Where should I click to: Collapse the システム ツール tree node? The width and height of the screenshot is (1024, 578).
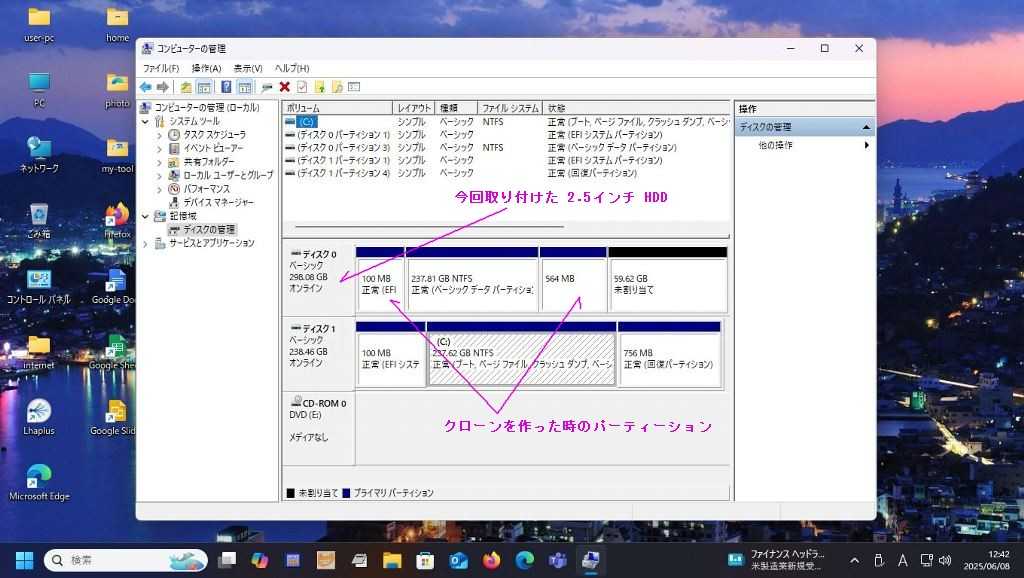[x=146, y=121]
